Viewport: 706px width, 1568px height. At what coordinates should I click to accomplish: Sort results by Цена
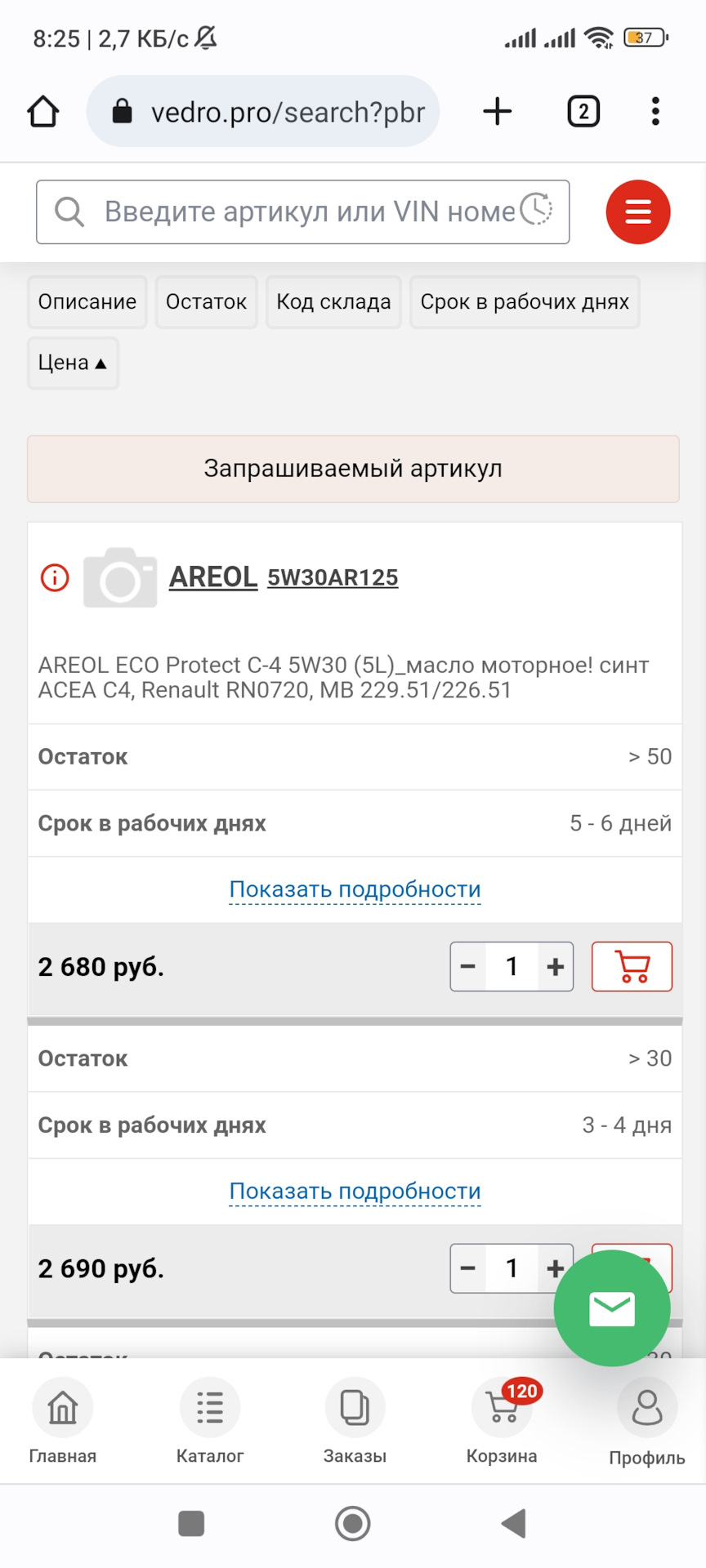tap(73, 363)
